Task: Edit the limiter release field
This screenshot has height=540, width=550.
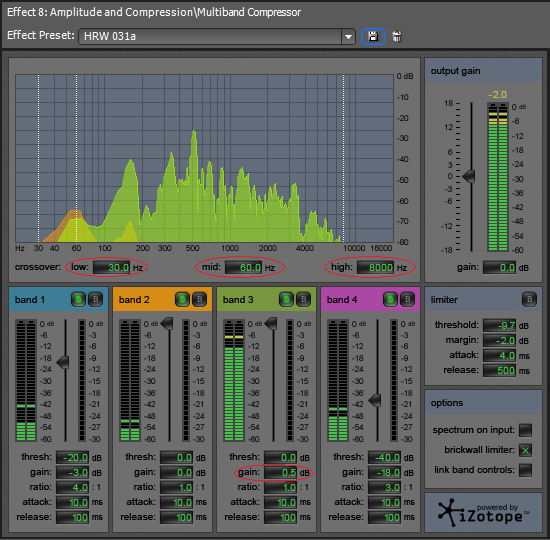Action: (500, 371)
